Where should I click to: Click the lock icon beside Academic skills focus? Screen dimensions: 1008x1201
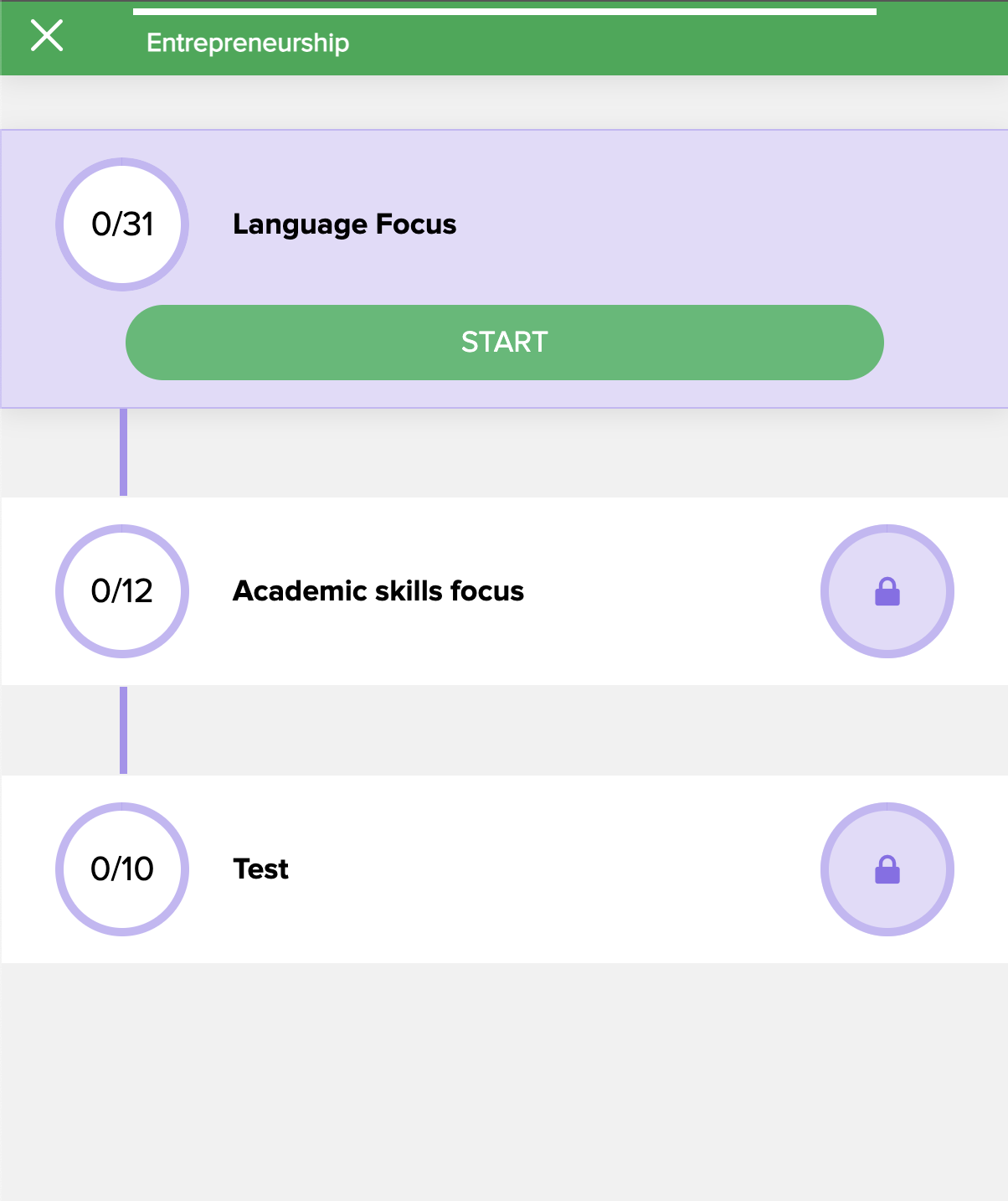[x=887, y=591]
